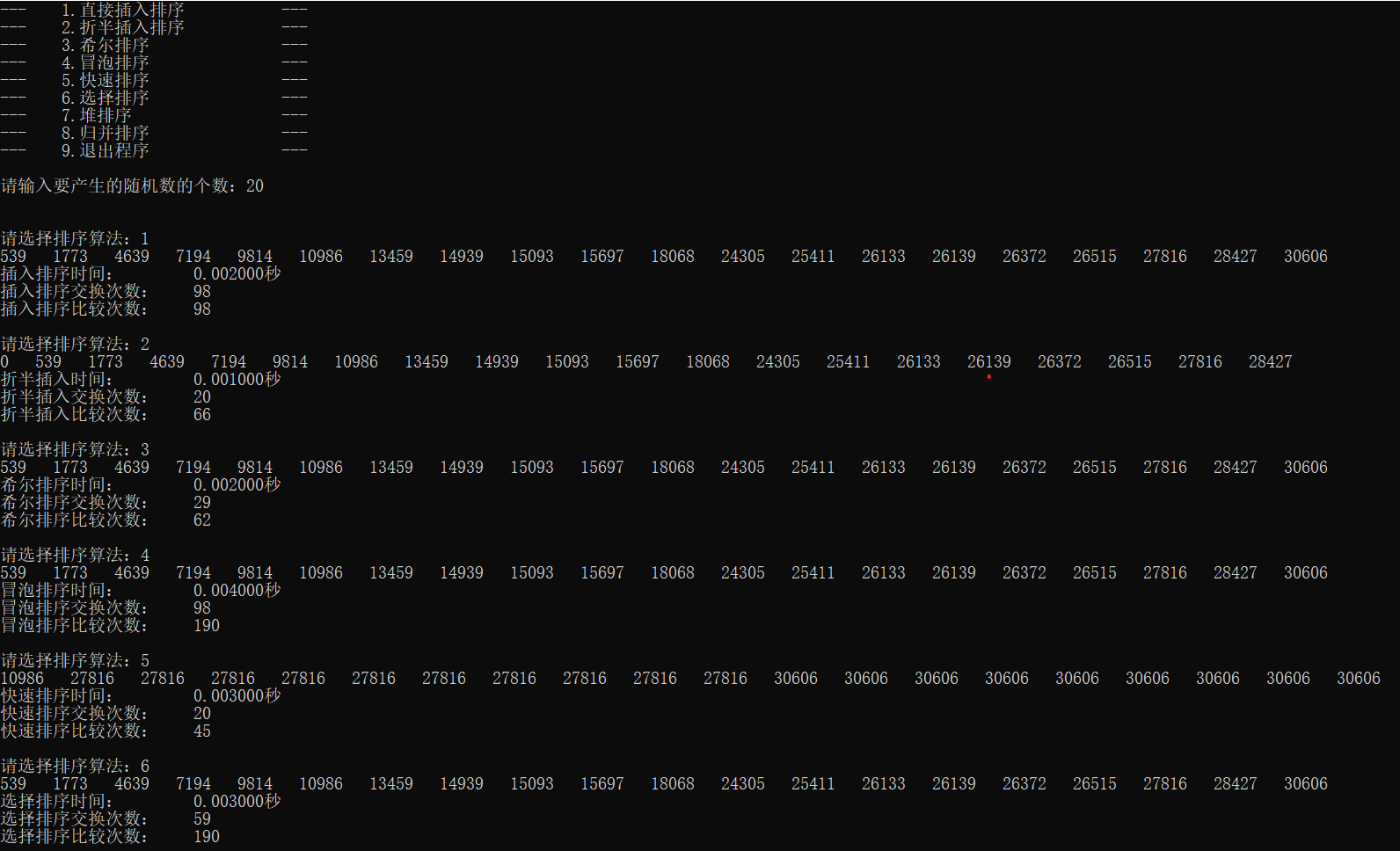This screenshot has width=1400, height=851.
Task: Click the '快速排序比较次数:' label
Action: click(x=75, y=731)
